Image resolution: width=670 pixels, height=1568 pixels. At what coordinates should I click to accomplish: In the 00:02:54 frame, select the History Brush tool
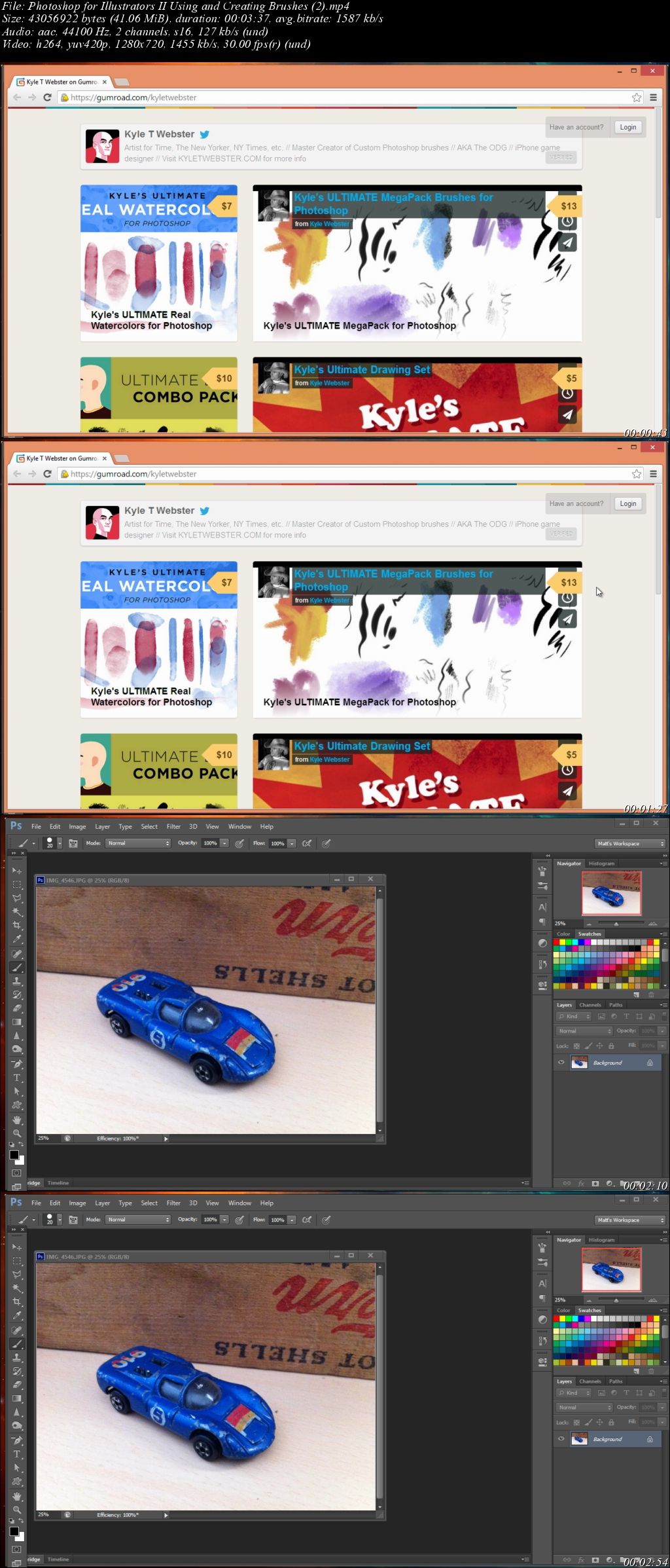click(17, 1371)
